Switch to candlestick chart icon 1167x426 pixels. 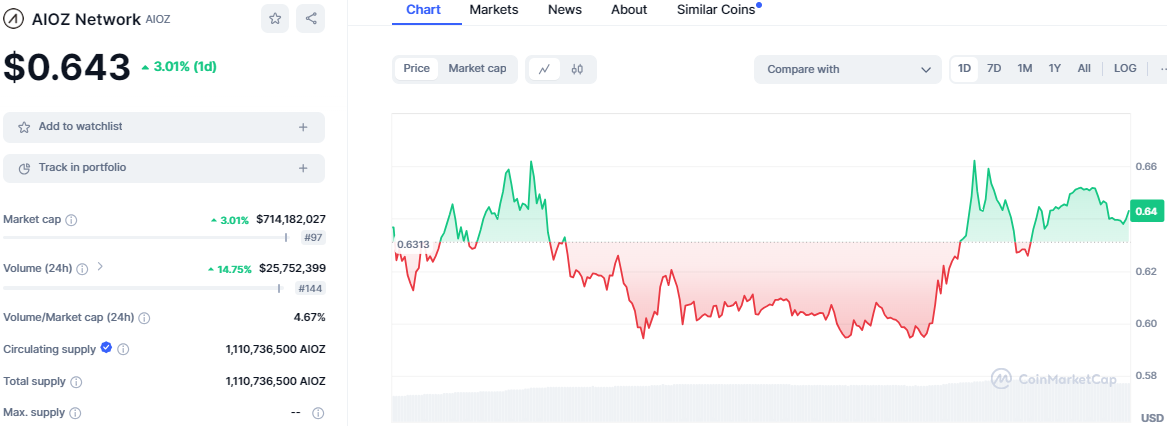(578, 69)
